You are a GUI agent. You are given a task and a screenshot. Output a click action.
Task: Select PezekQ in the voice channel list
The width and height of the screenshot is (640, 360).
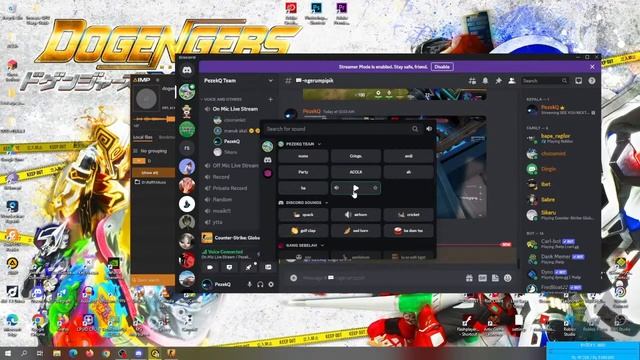point(232,141)
